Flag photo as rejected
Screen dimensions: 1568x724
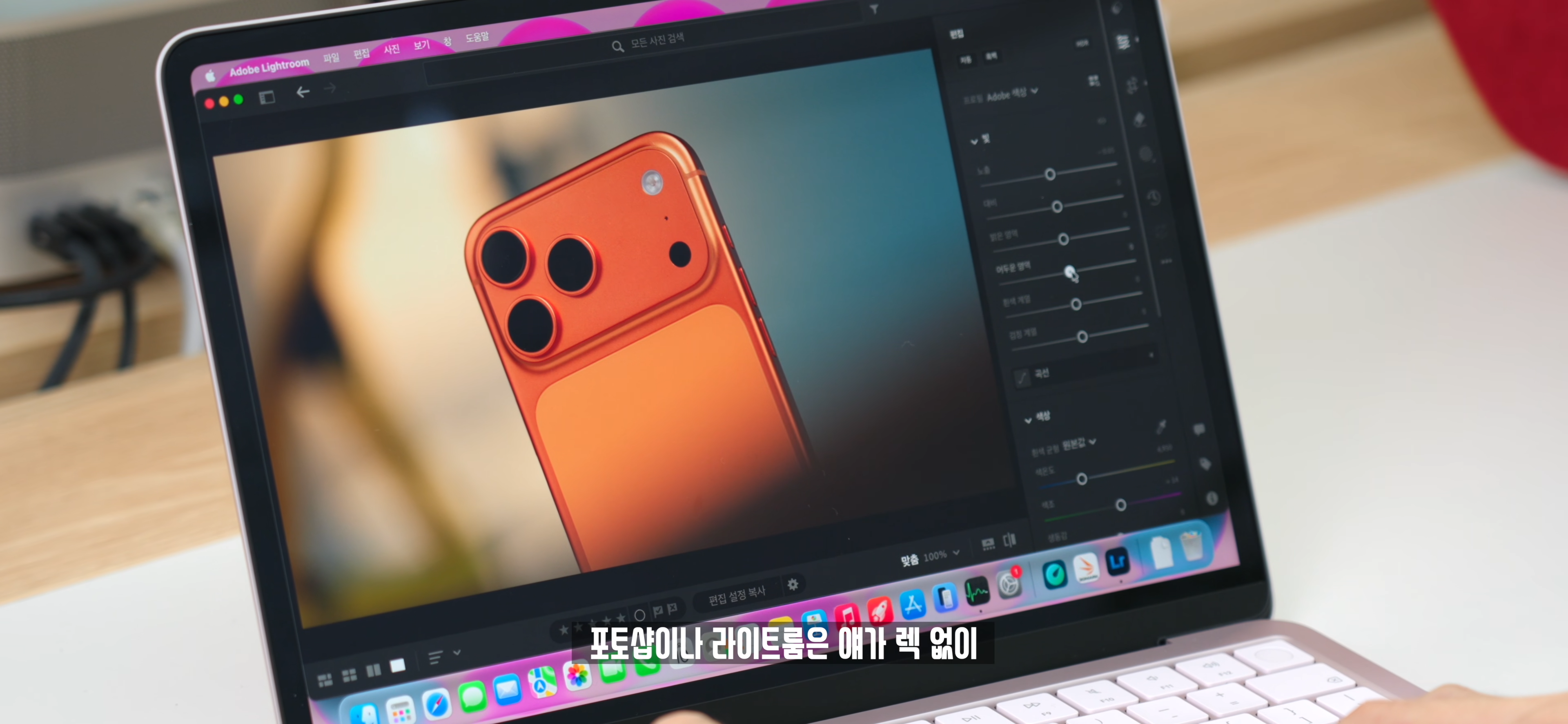(x=672, y=608)
